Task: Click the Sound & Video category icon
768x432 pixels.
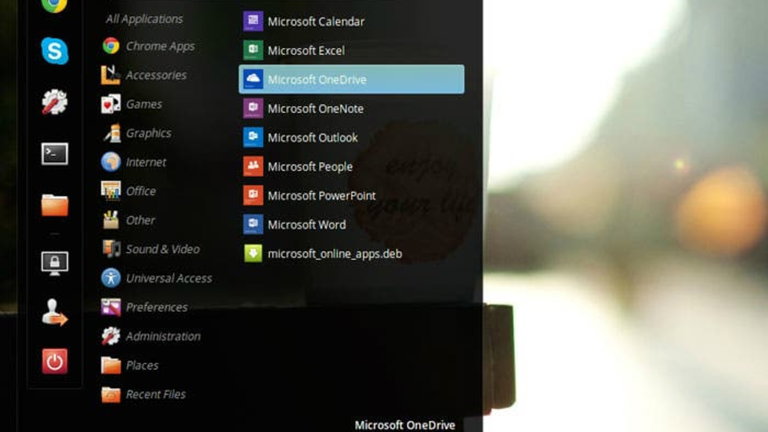Action: tap(111, 249)
